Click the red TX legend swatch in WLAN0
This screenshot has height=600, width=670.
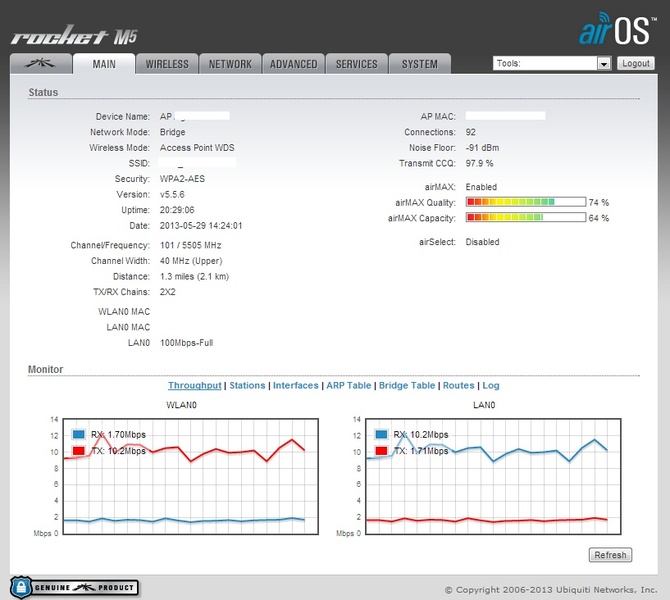(79, 450)
